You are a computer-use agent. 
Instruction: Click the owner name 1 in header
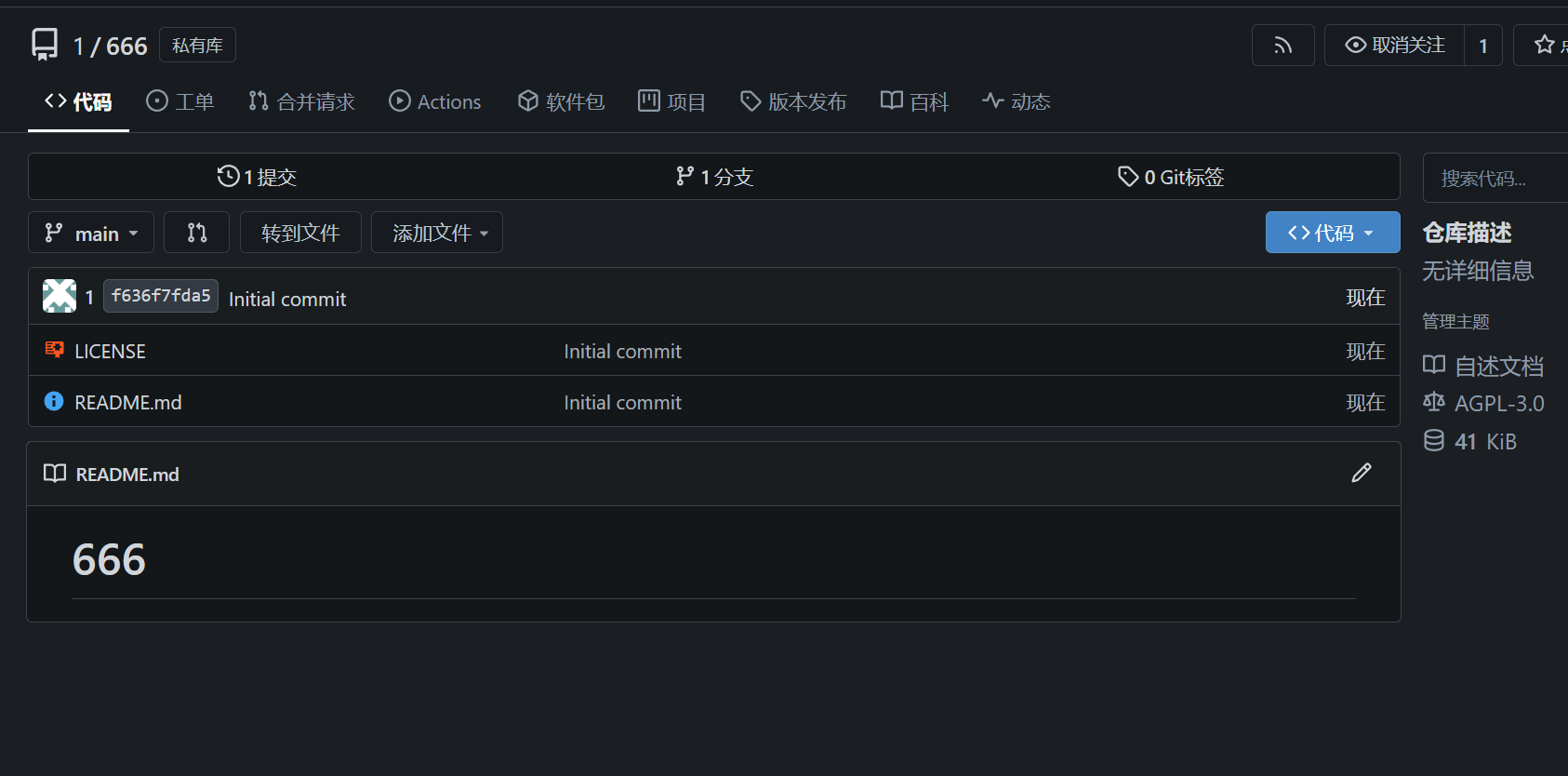click(79, 46)
